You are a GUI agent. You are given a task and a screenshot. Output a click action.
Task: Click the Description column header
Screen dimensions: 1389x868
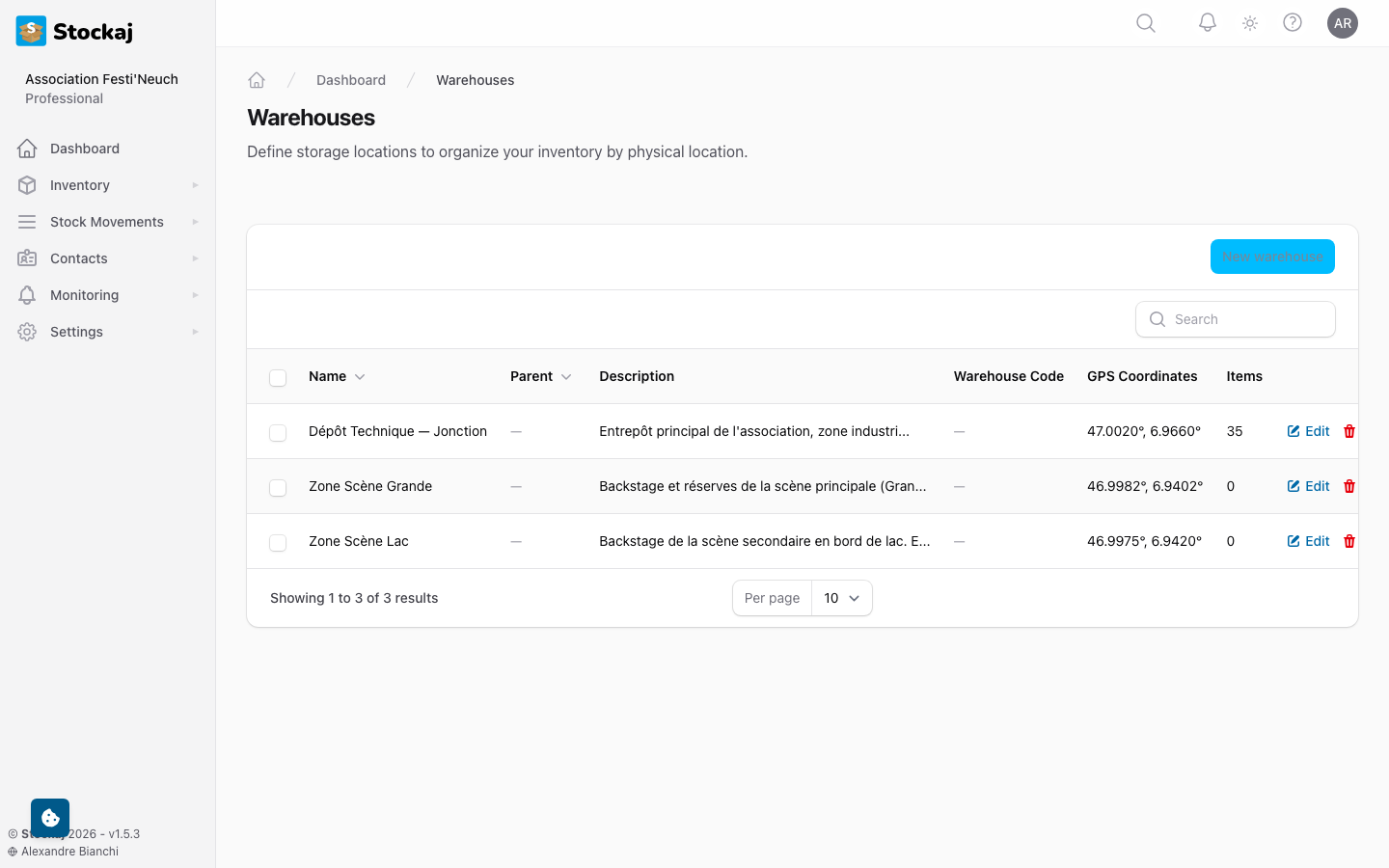coord(637,376)
